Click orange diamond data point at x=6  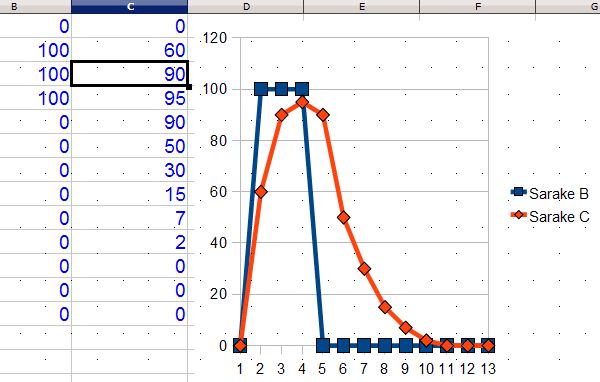[x=344, y=217]
